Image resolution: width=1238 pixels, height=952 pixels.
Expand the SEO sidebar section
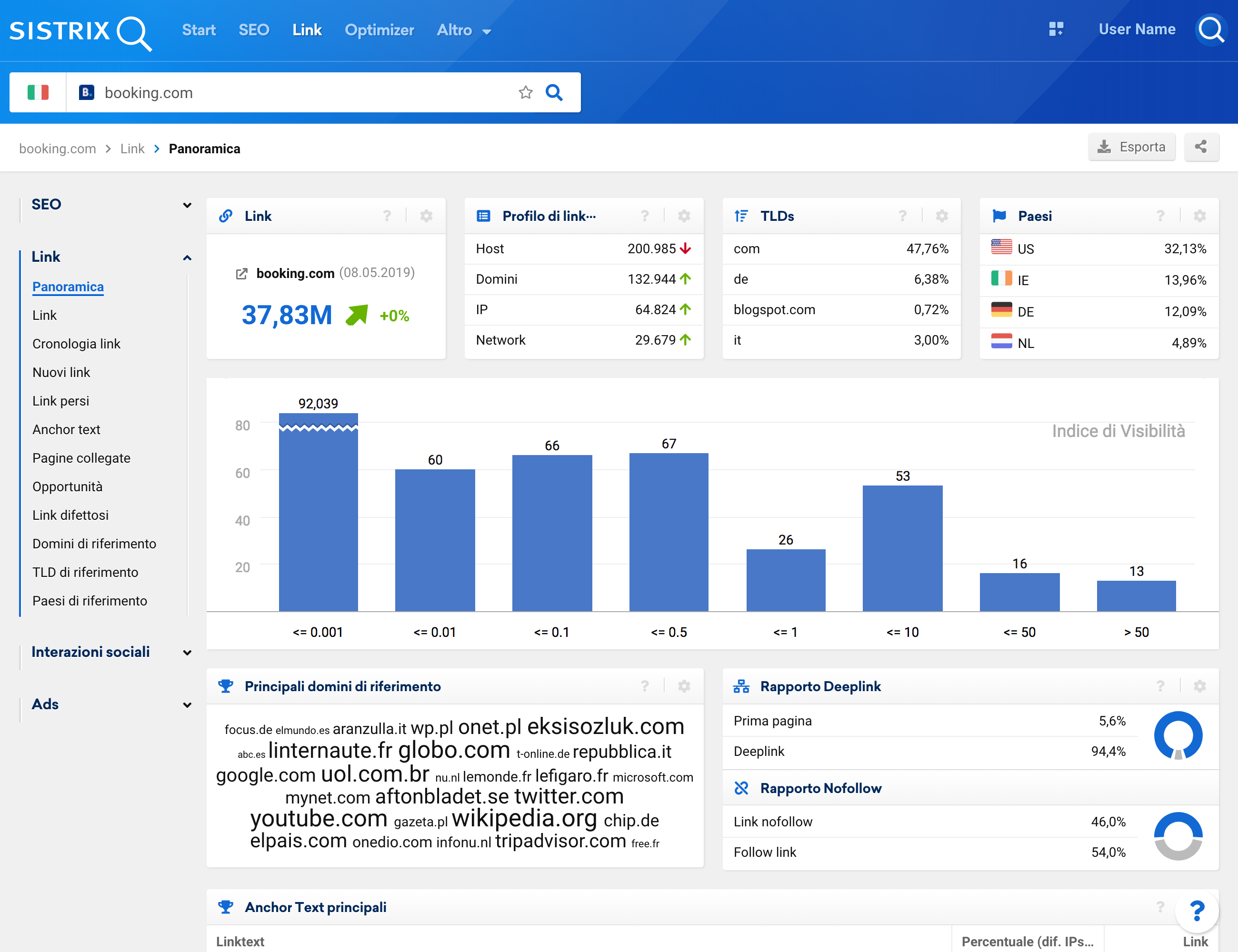[187, 205]
